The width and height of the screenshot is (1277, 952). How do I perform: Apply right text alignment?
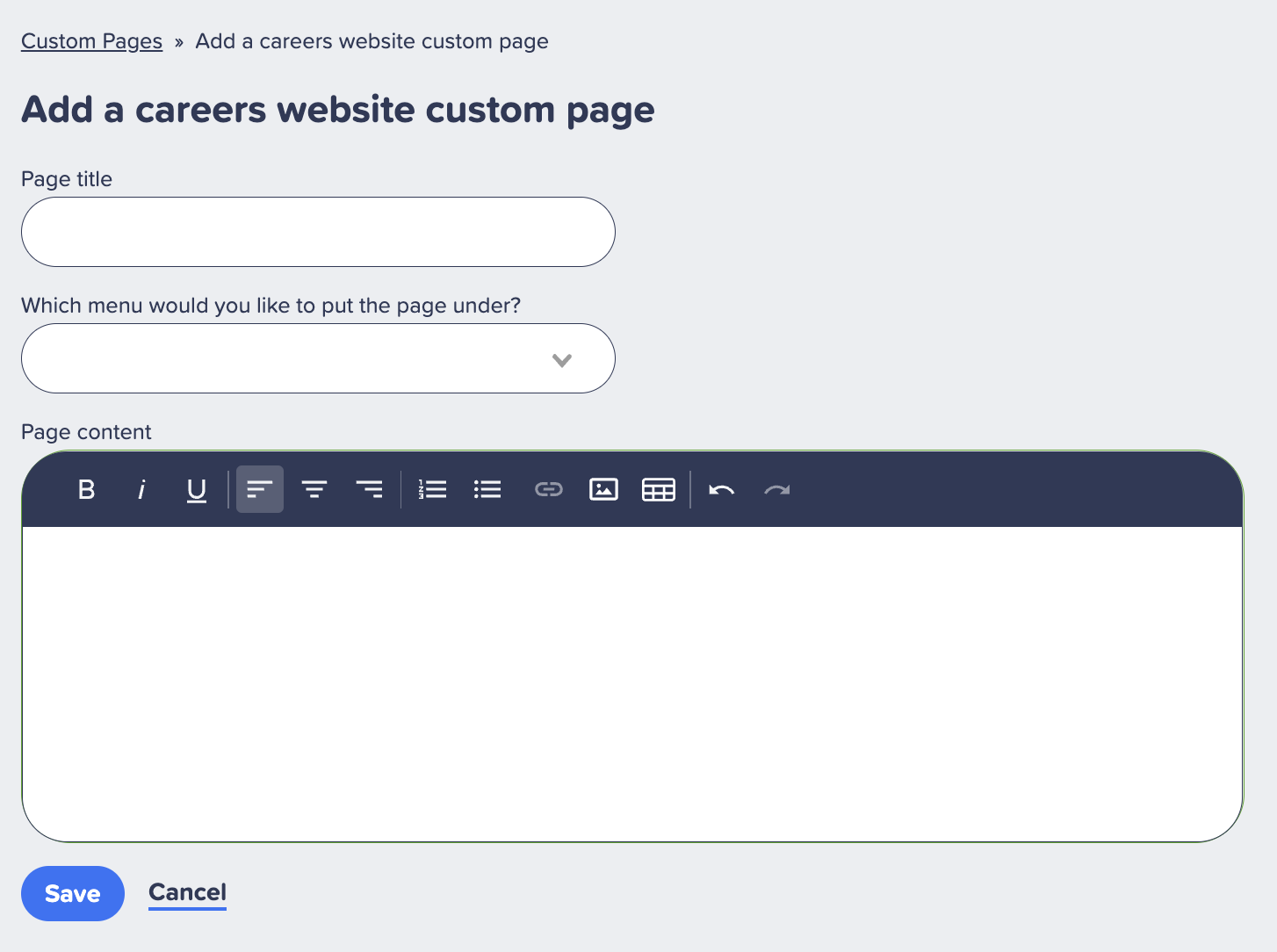click(370, 489)
